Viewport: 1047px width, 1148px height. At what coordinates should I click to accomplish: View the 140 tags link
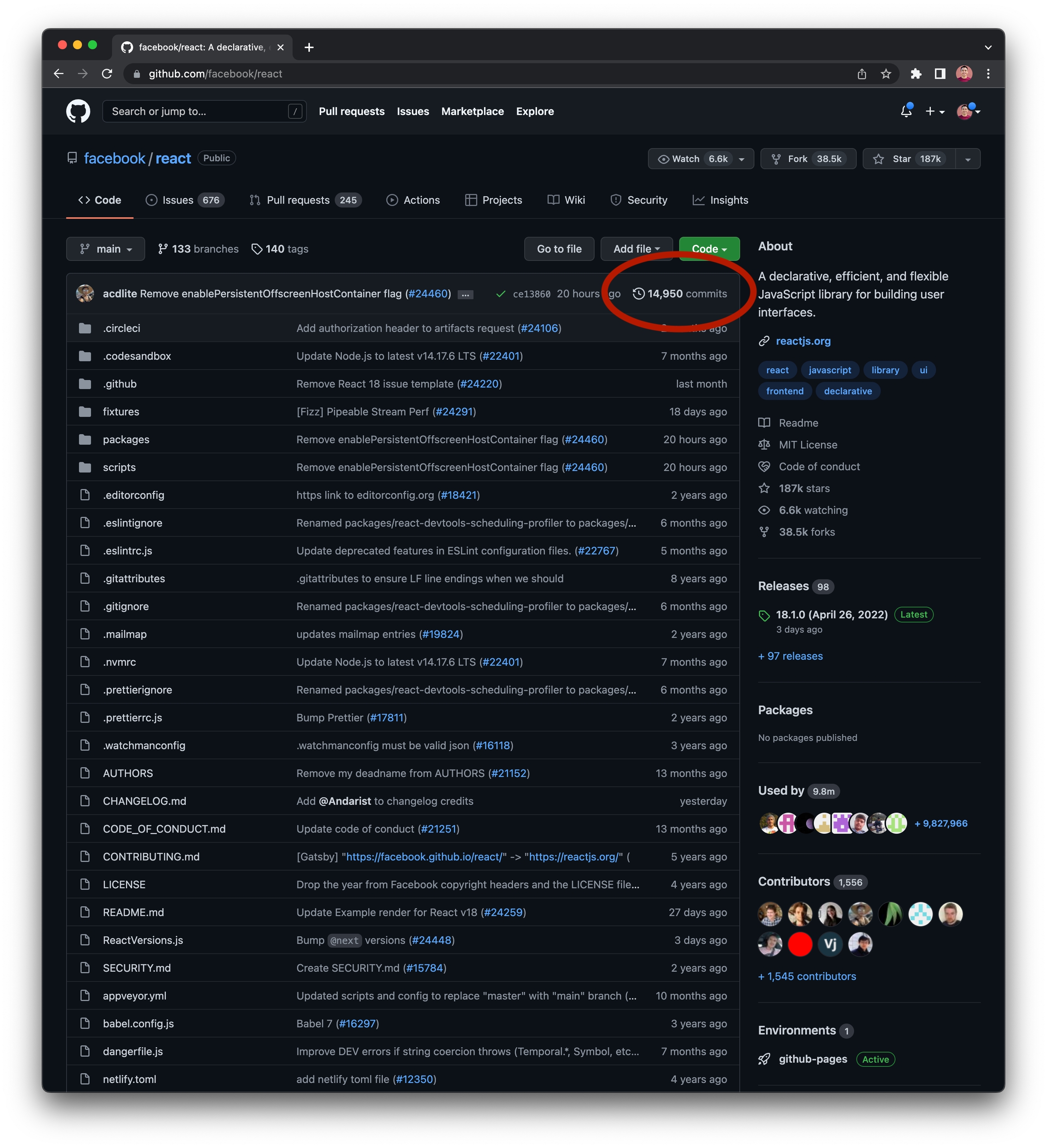tap(279, 249)
